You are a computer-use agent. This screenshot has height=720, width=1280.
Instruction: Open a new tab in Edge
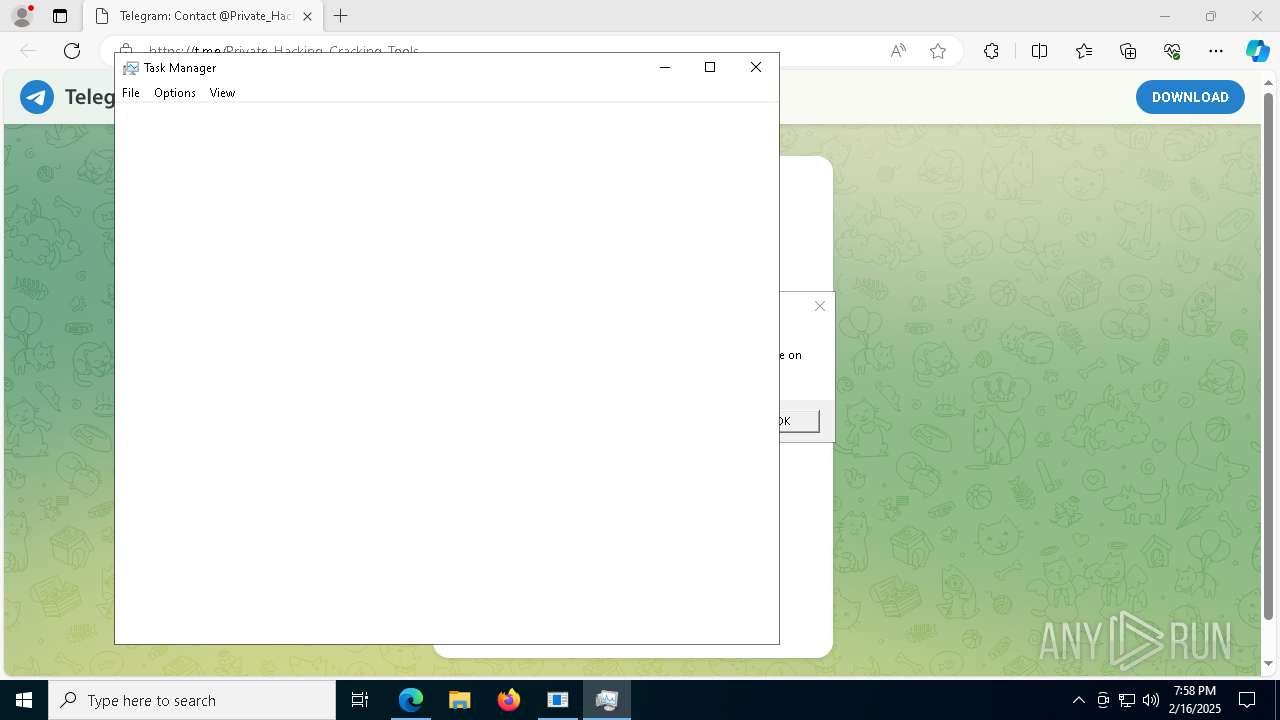click(341, 16)
